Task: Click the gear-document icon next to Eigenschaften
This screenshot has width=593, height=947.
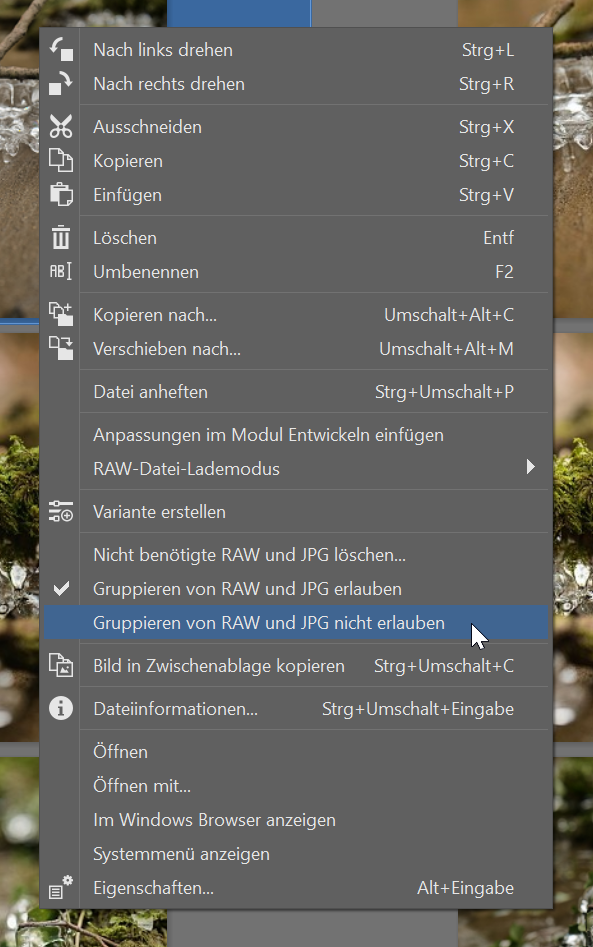Action: (x=60, y=886)
